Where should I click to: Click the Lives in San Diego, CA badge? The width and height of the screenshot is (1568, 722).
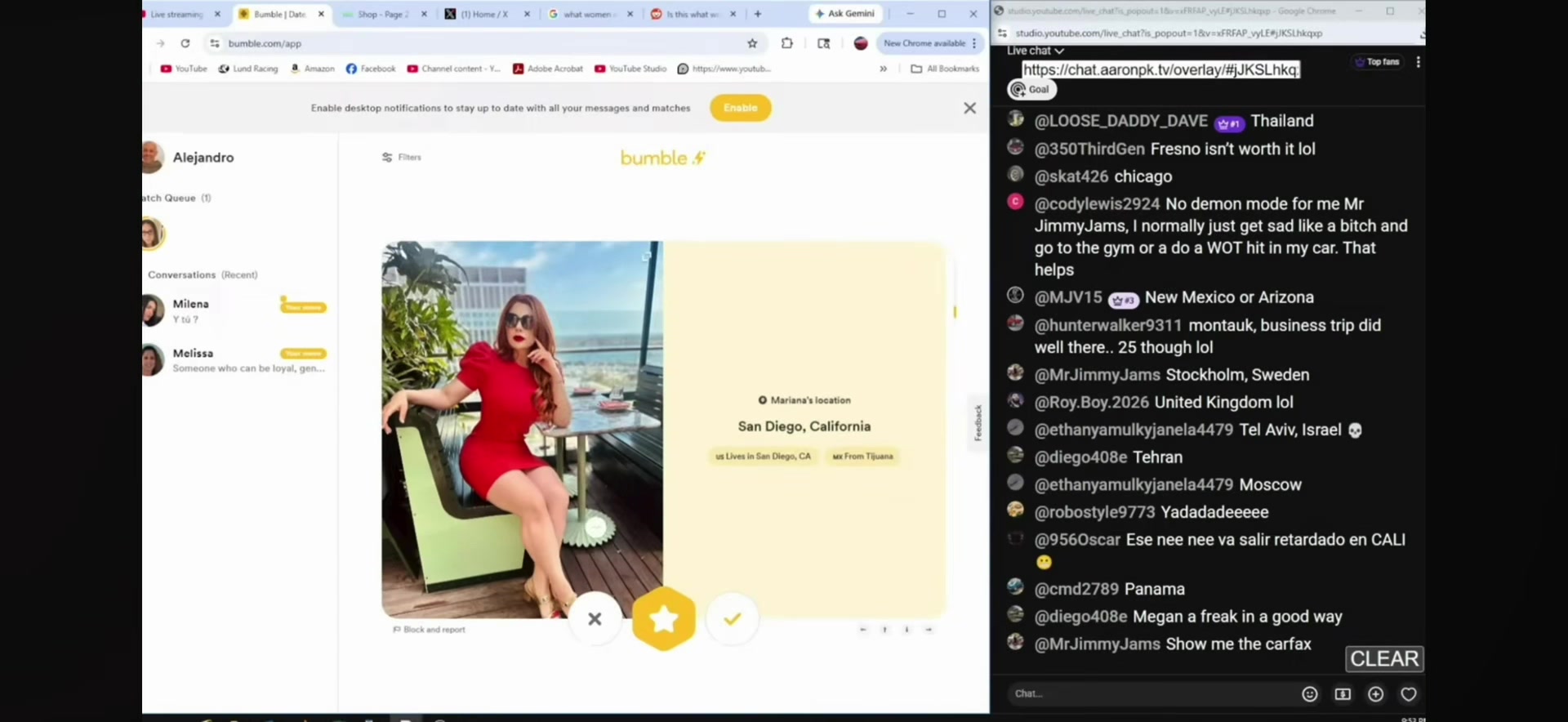763,457
